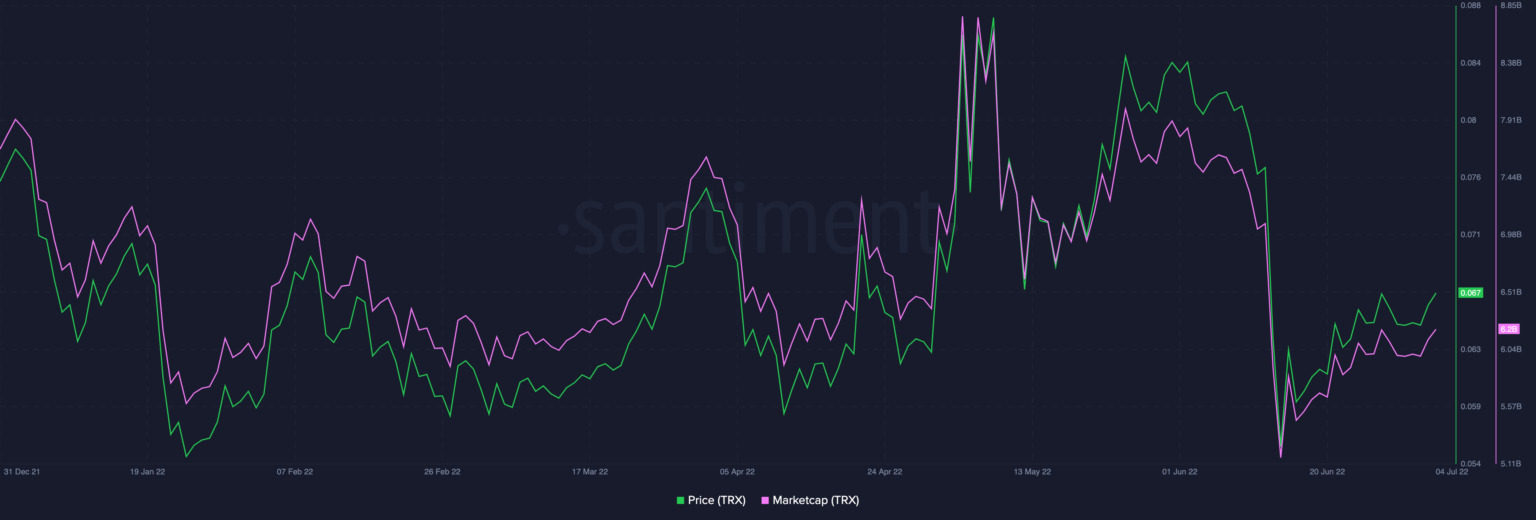
Task: Click the 6.04B marketcap axis value
Action: click(x=1511, y=349)
